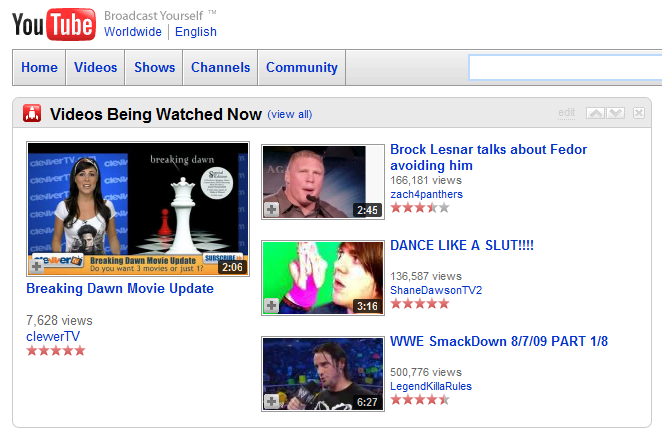Click the red Videos Being Watched Now icon
Viewport: 662px width, 436px height.
tap(32, 113)
